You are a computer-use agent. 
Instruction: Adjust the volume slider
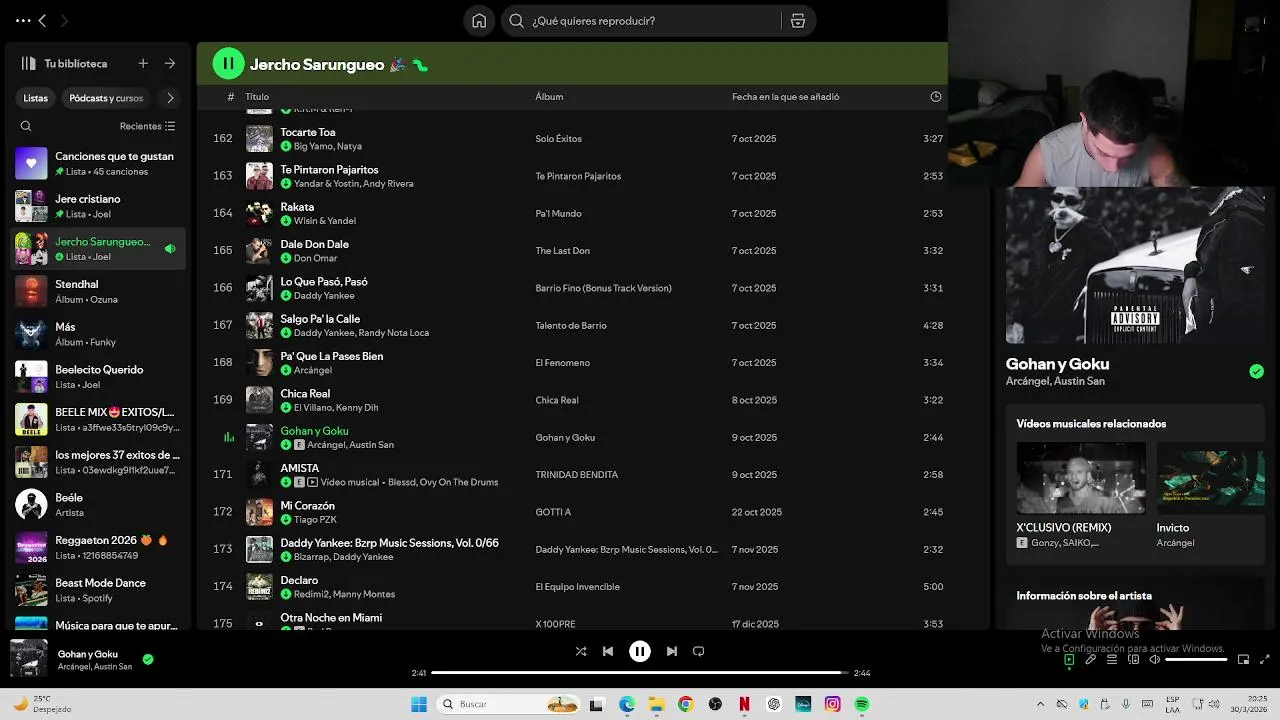tap(1197, 659)
